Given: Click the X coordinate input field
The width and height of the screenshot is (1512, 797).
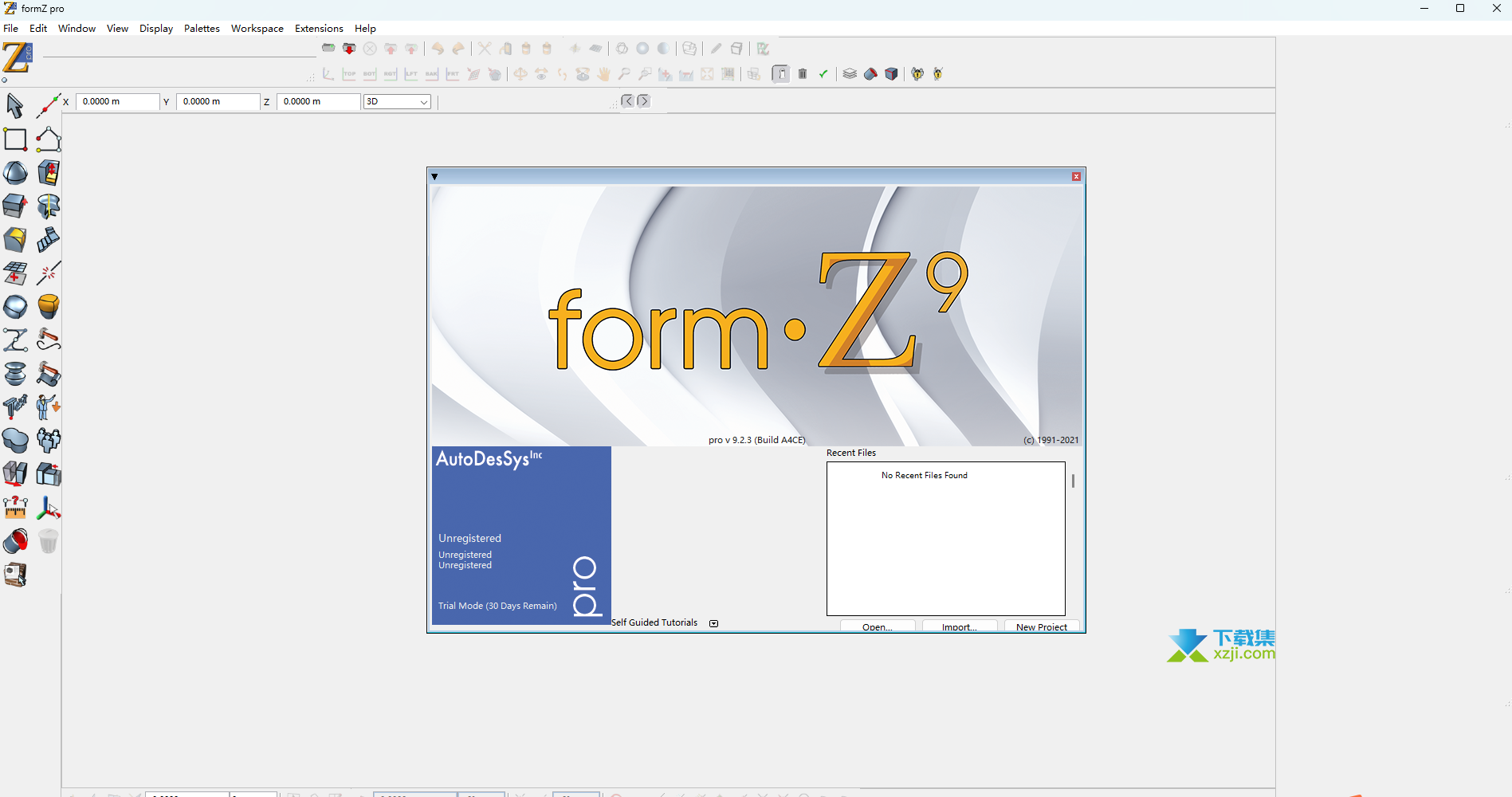Looking at the screenshot, I should click(118, 102).
